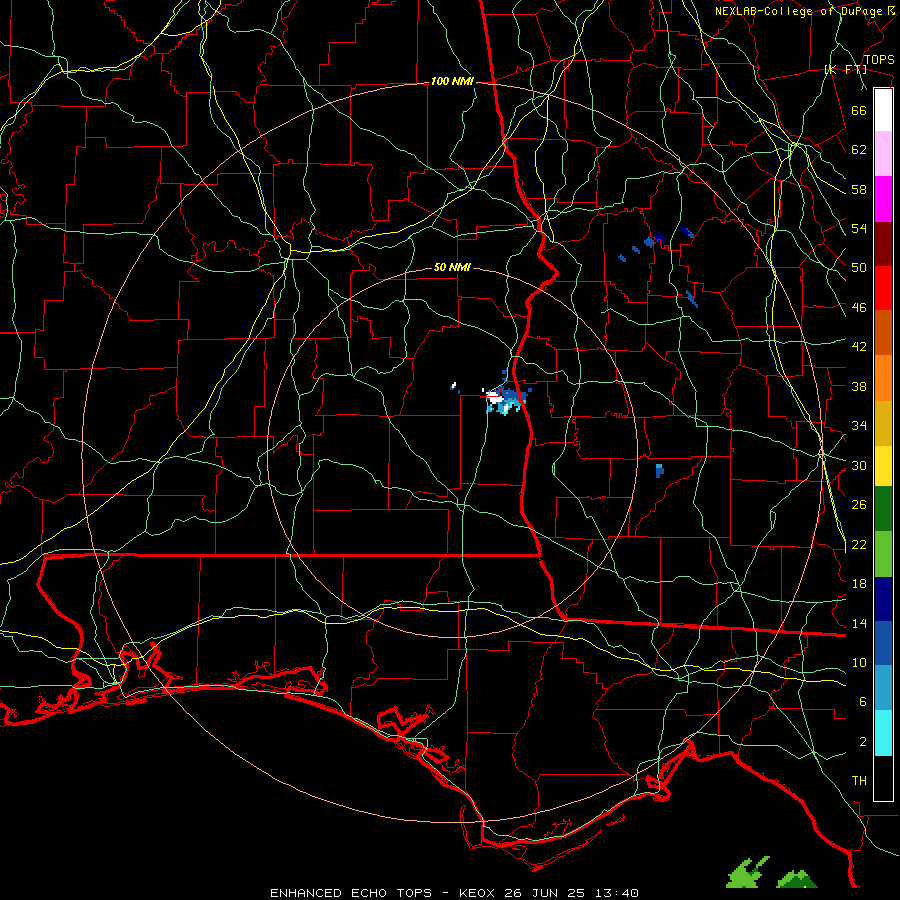Image resolution: width=900 pixels, height=900 pixels.
Task: Select the magenta legend swatch
Action: (x=883, y=199)
